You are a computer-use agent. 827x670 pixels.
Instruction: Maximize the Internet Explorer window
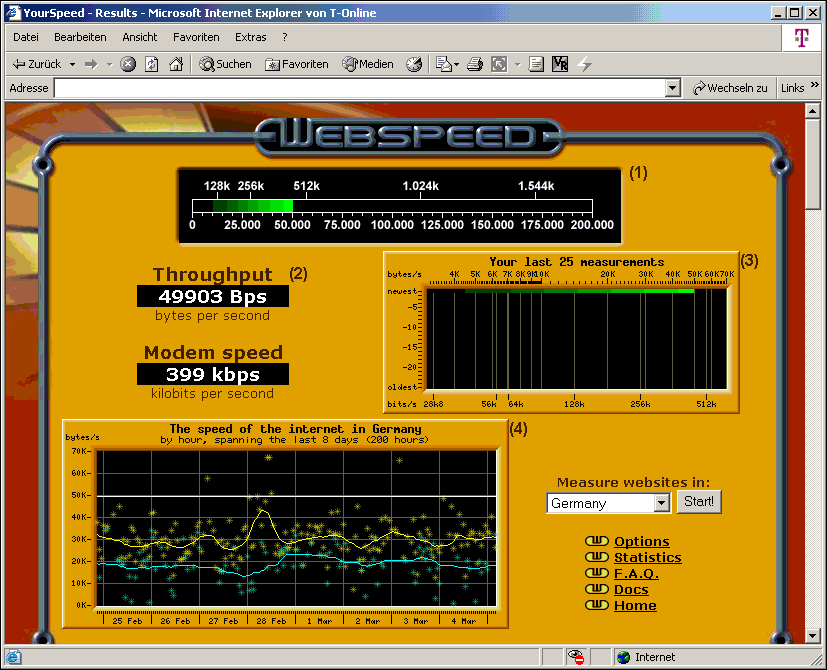795,13
